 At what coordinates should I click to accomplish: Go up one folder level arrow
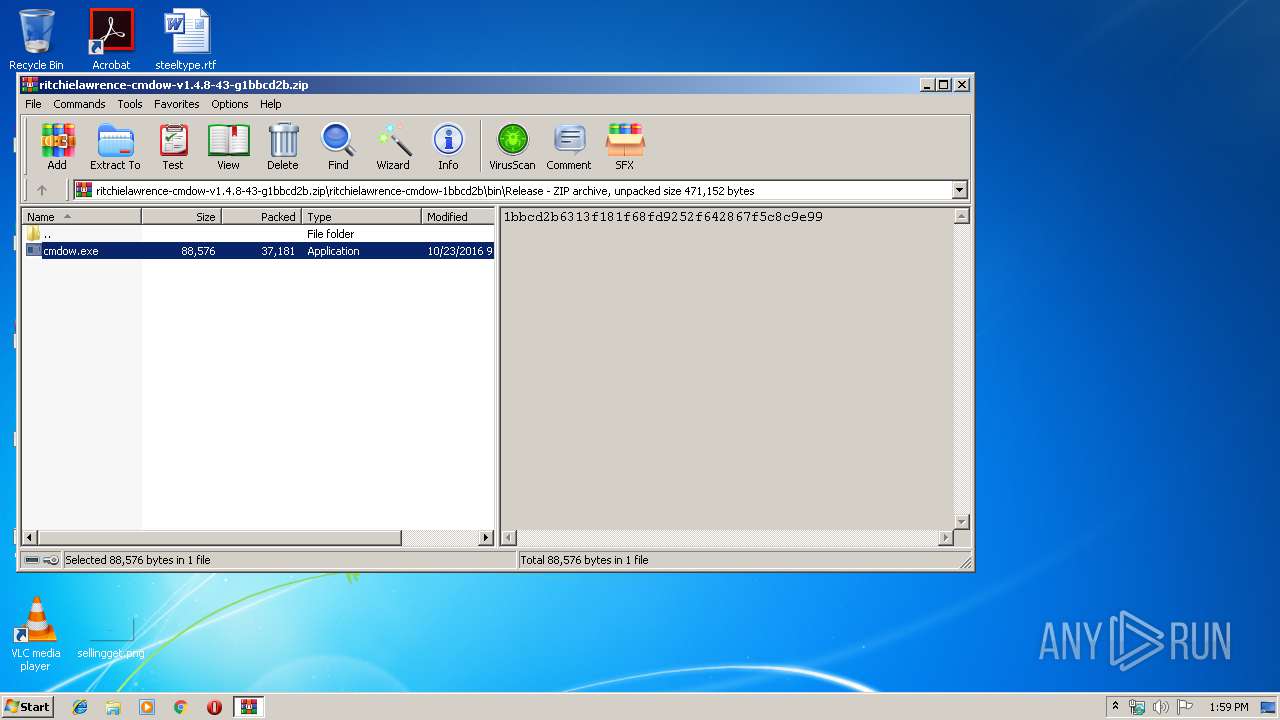point(42,190)
